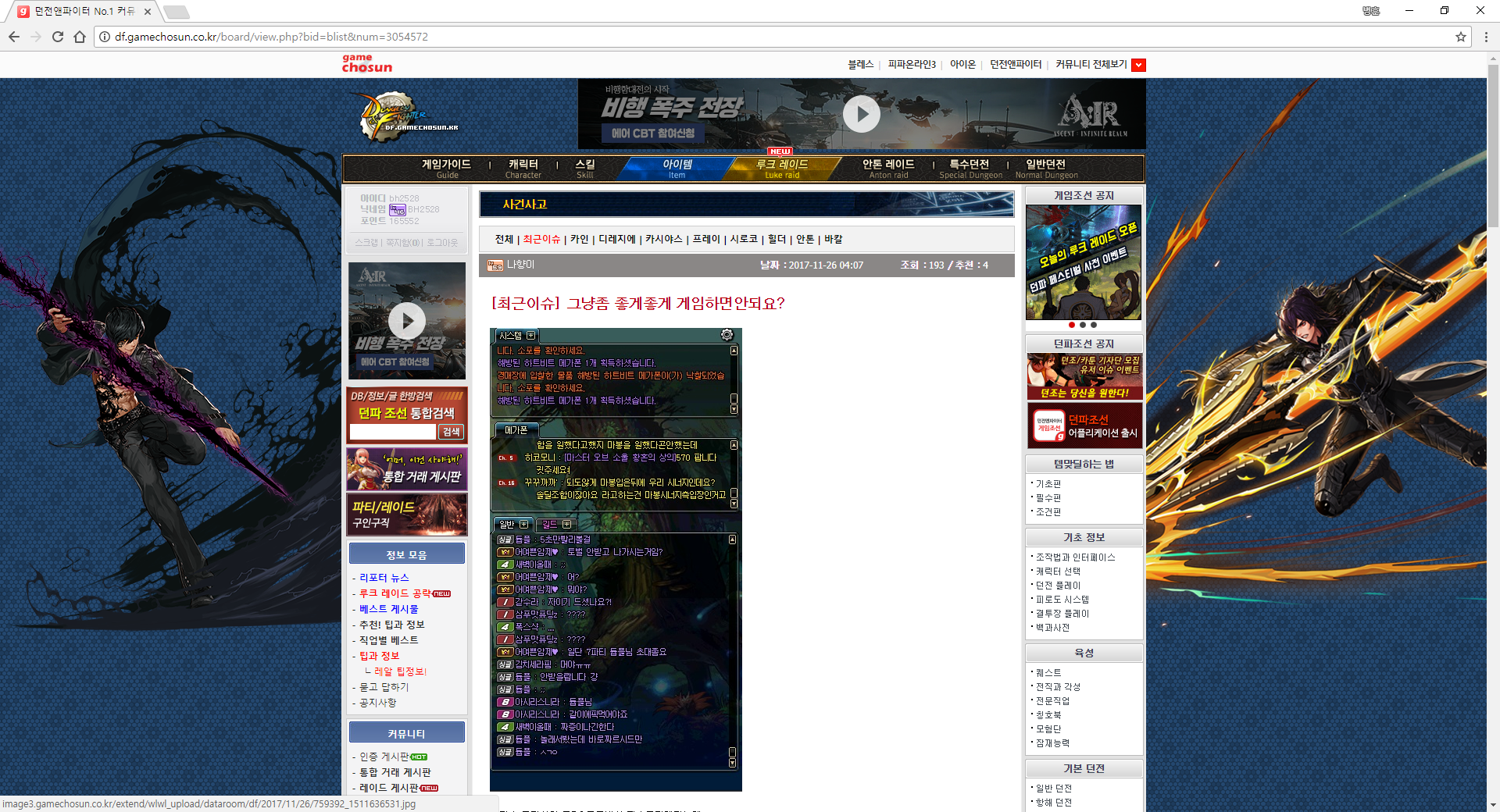1500x812 pixels.
Task: Open the Chrome menu (three dots)
Action: pyautogui.click(x=1486, y=37)
